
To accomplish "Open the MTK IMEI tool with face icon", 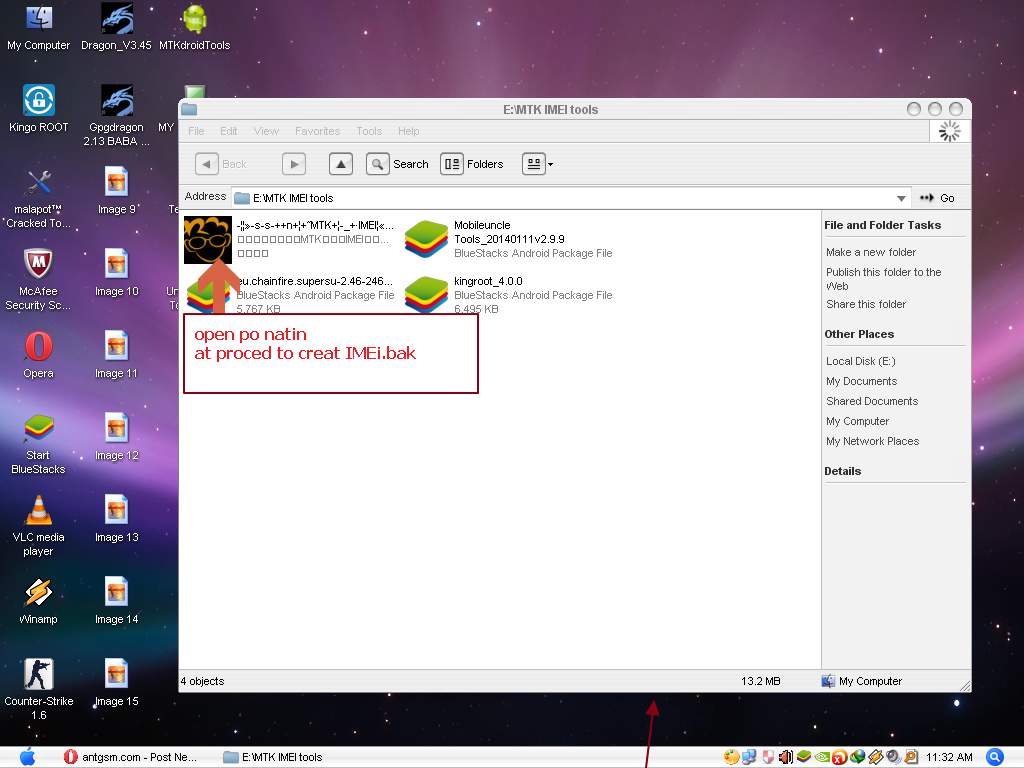I will click(x=208, y=240).
